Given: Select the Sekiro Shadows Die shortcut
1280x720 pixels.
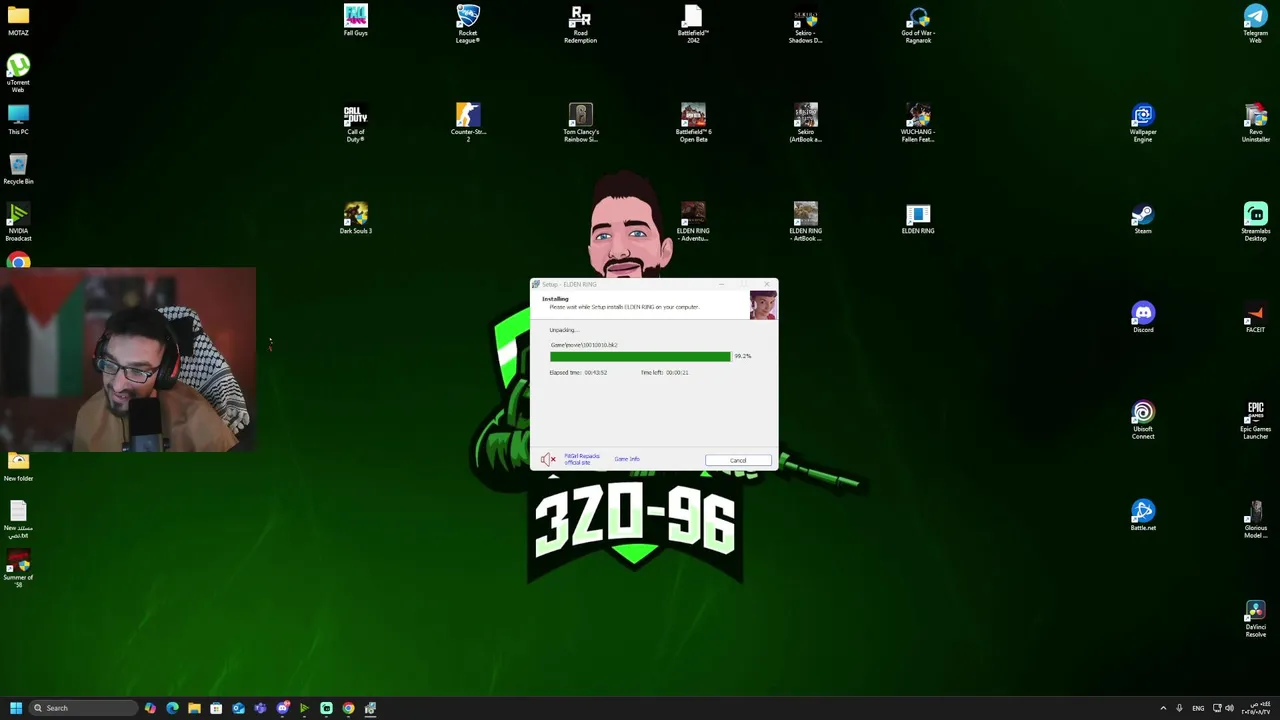Looking at the screenshot, I should pos(806,24).
